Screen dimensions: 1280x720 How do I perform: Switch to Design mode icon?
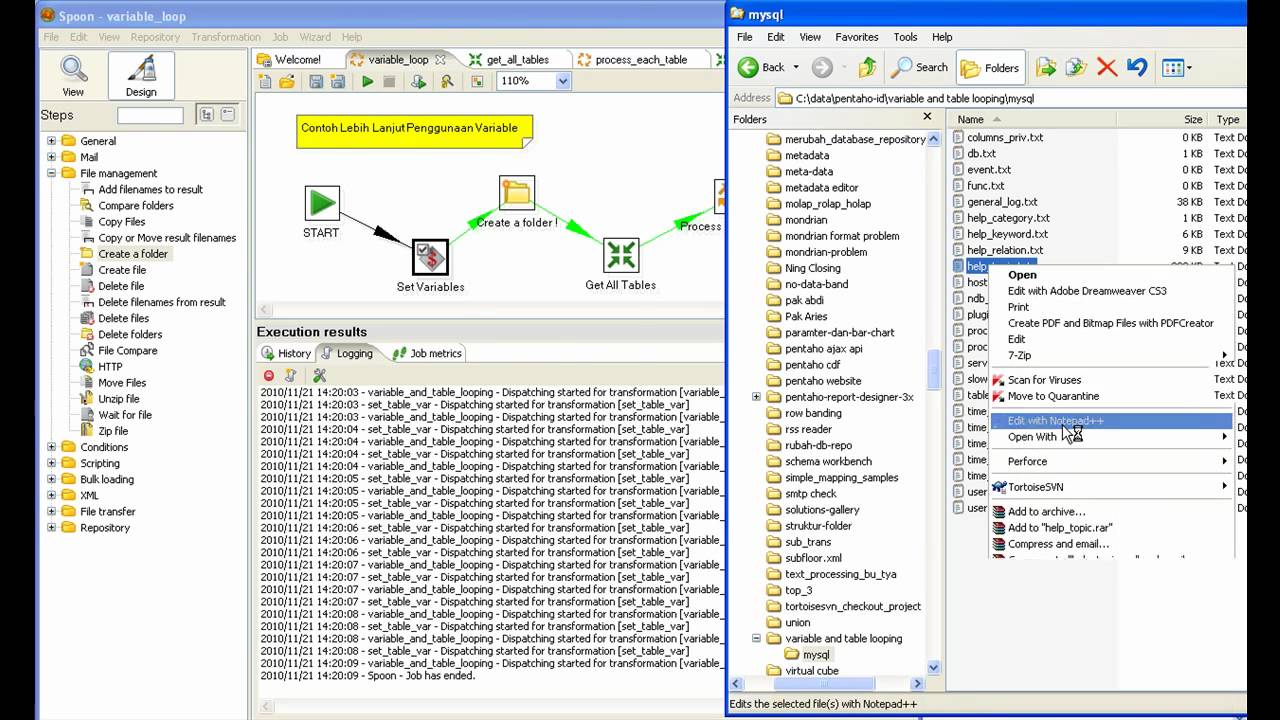(x=141, y=75)
